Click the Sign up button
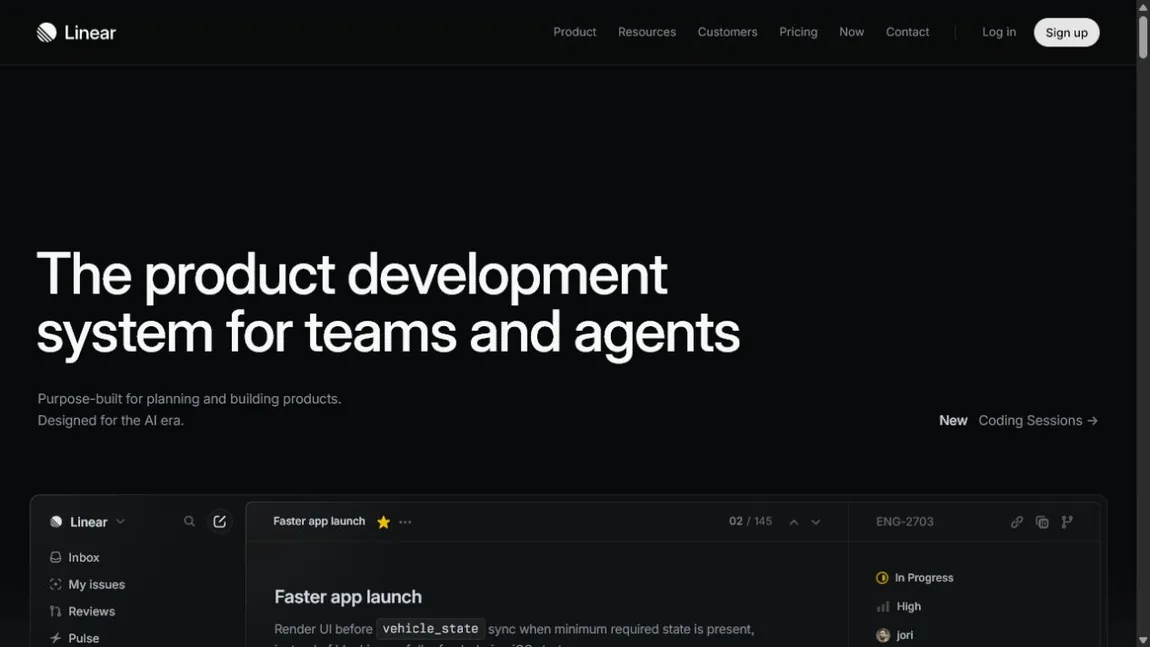The image size is (1150, 647). 1066,32
